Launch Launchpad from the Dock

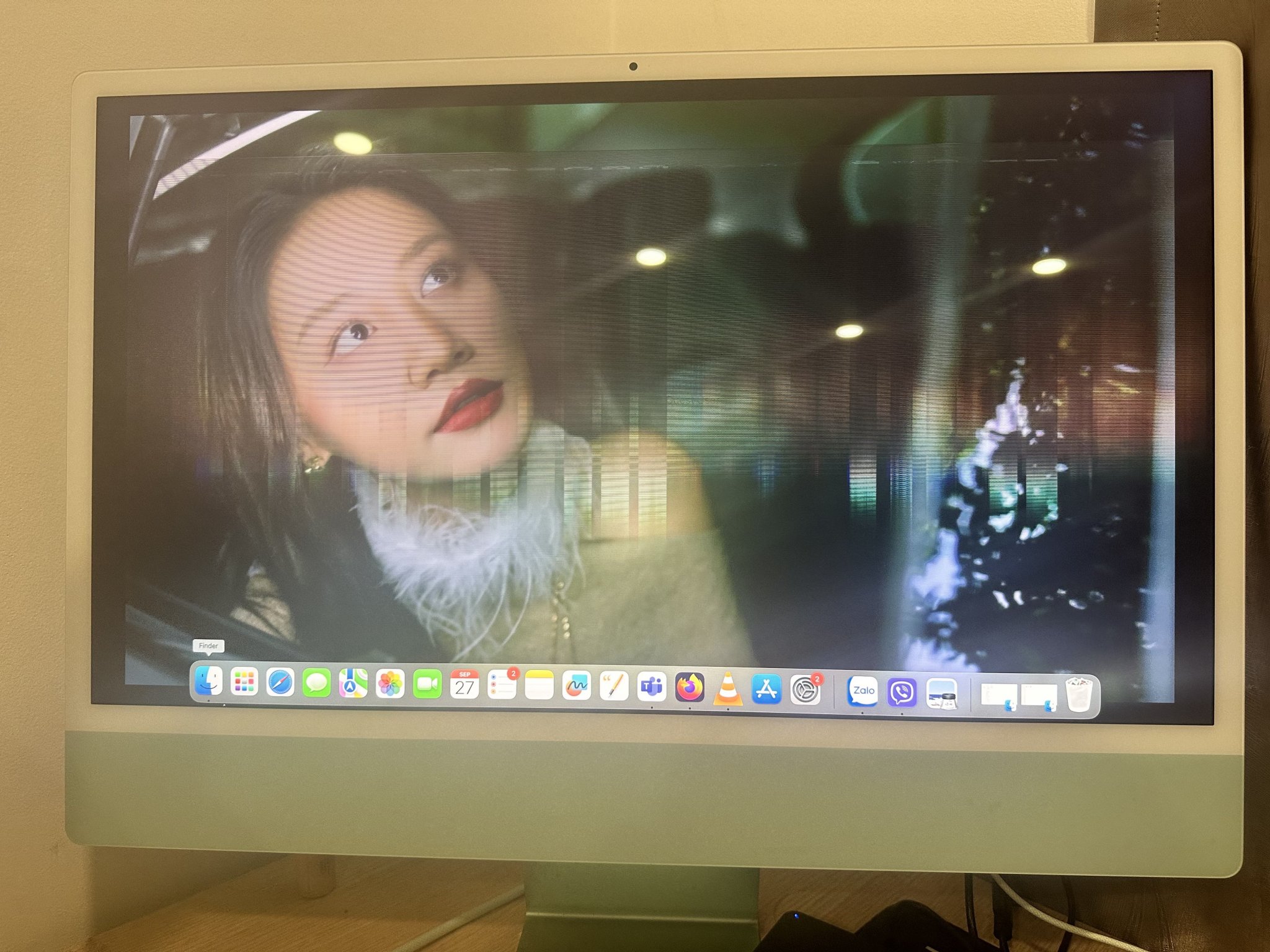(244, 682)
